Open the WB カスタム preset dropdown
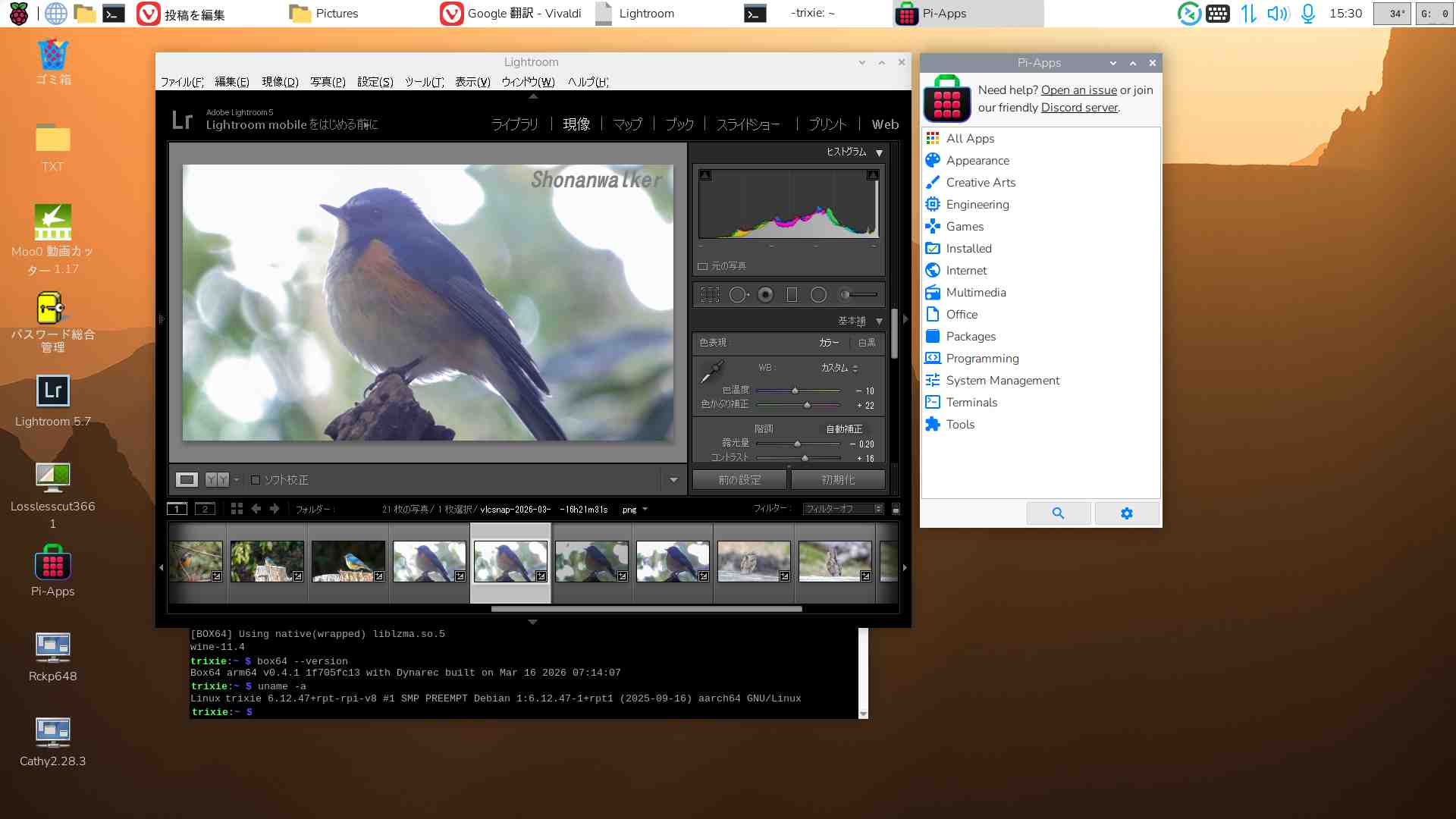The width and height of the screenshot is (1456, 819). coord(839,368)
